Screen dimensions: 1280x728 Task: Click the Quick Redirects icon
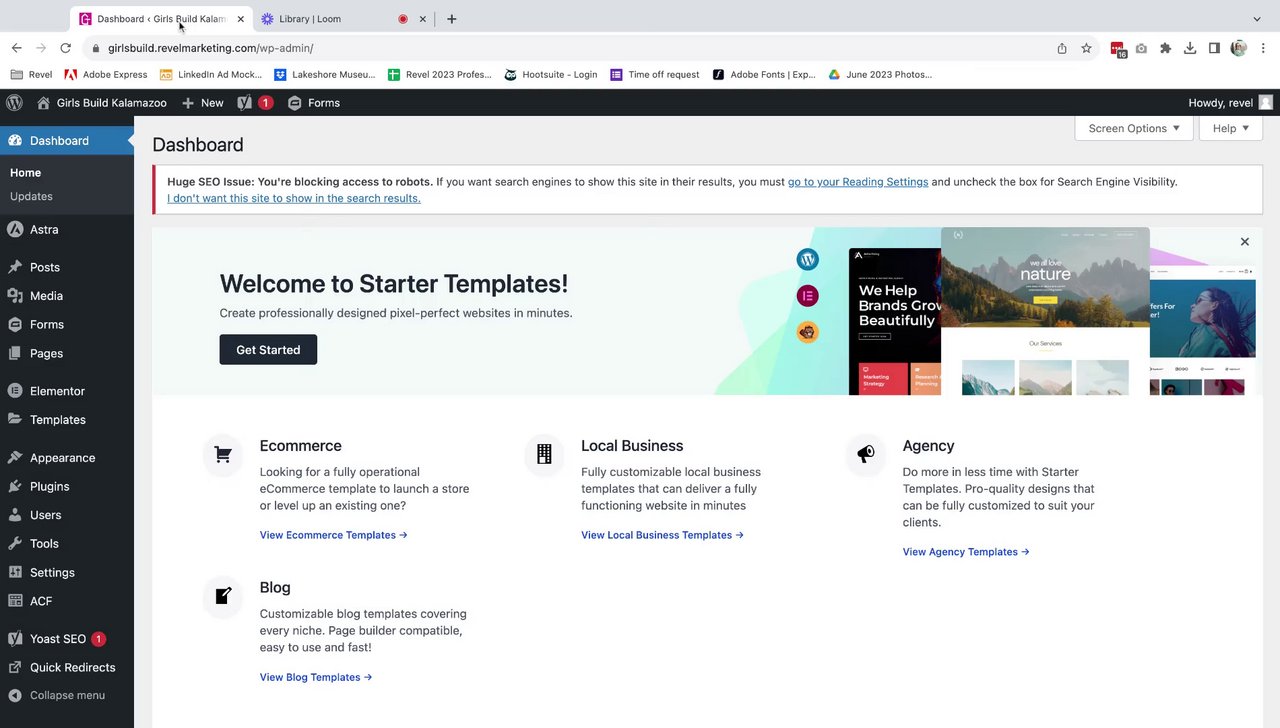pos(15,667)
